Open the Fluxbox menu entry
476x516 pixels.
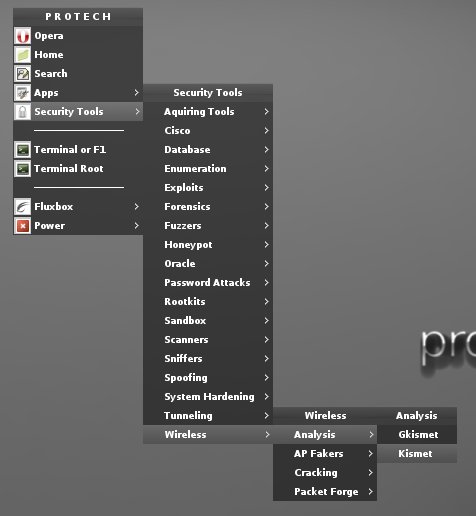click(78, 207)
